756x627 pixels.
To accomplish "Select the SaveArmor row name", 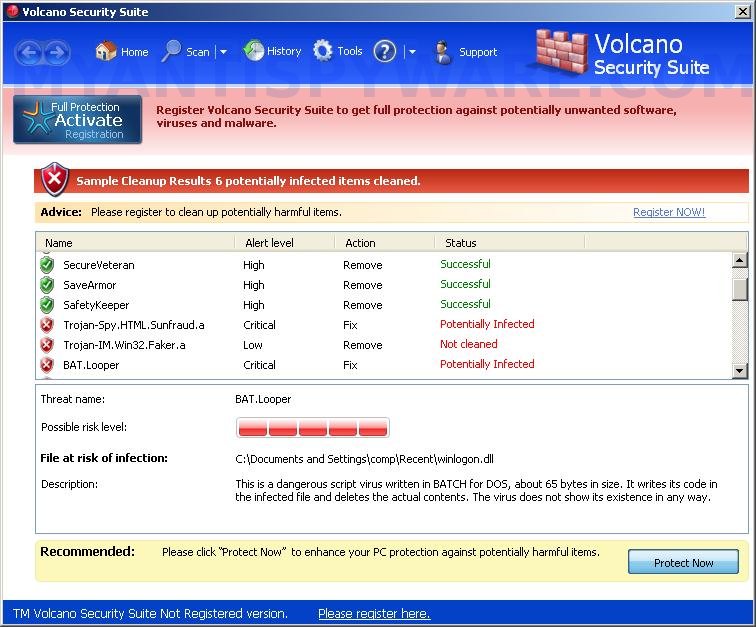I will [90, 285].
